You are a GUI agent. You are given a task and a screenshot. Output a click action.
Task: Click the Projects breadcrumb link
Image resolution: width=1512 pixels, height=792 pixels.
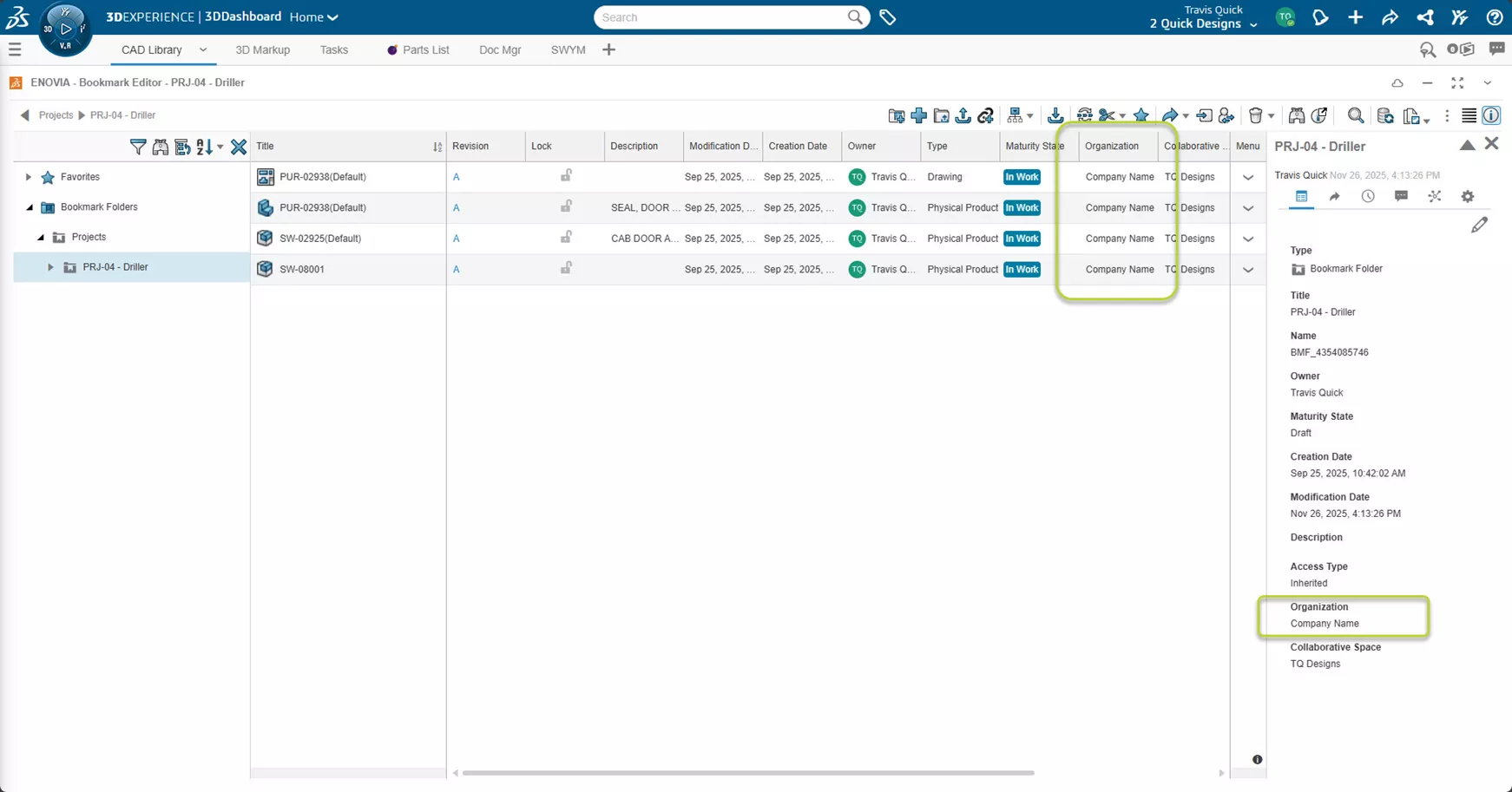click(x=56, y=115)
